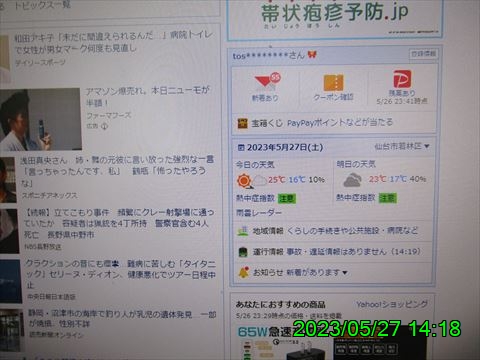
Task: Click today's sunny weather icon
Action: [244, 180]
